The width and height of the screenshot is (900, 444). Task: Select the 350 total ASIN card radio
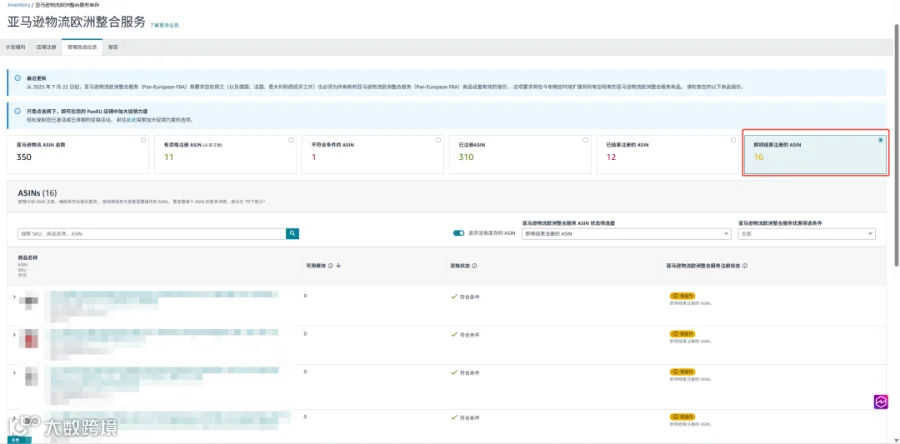pos(143,139)
